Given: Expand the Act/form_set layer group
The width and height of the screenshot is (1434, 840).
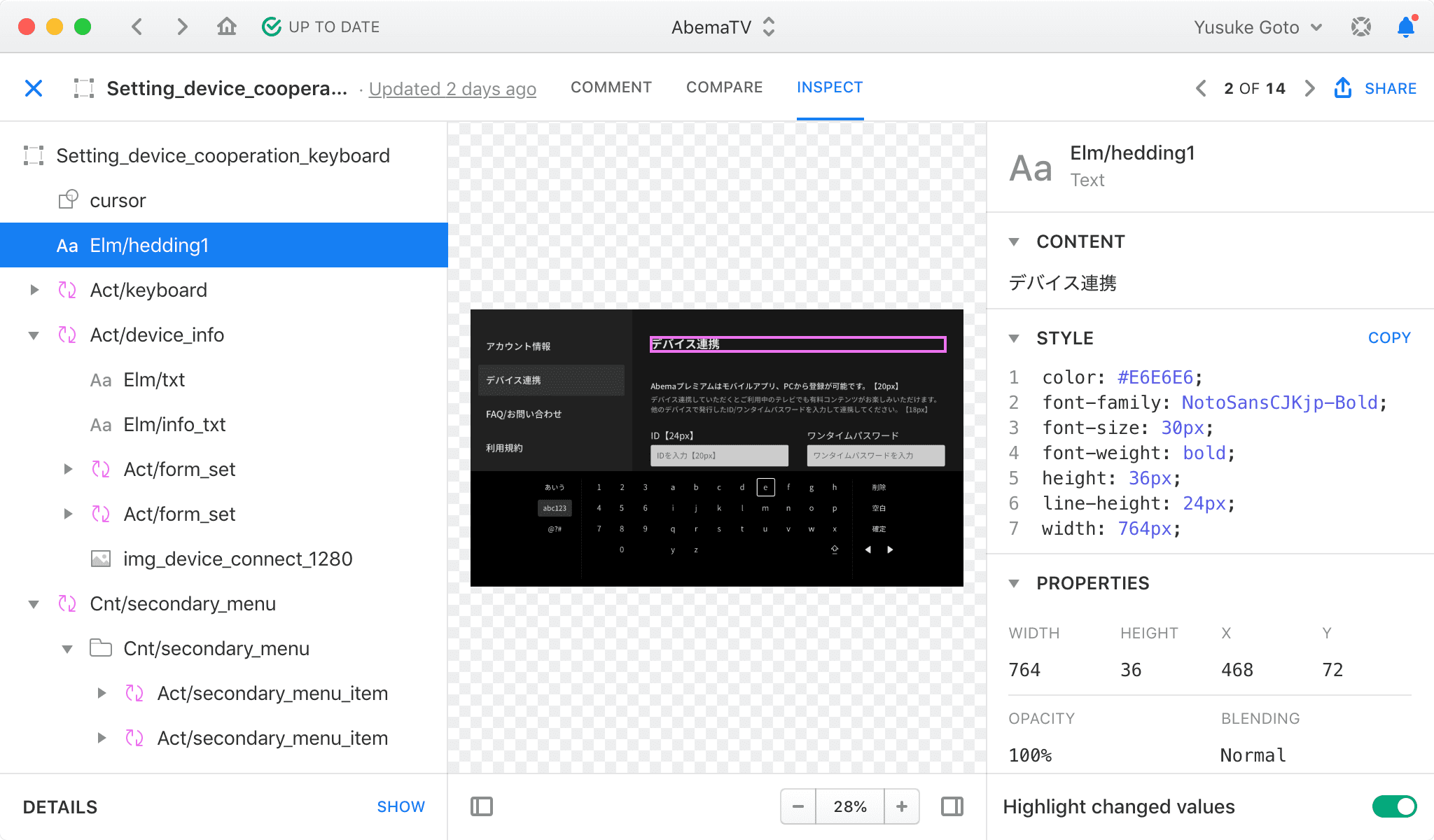Looking at the screenshot, I should point(68,470).
